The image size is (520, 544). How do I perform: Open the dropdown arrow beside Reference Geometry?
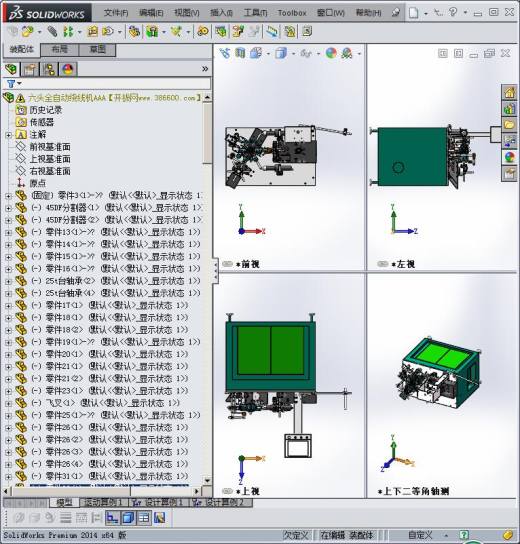pyautogui.click(x=188, y=32)
